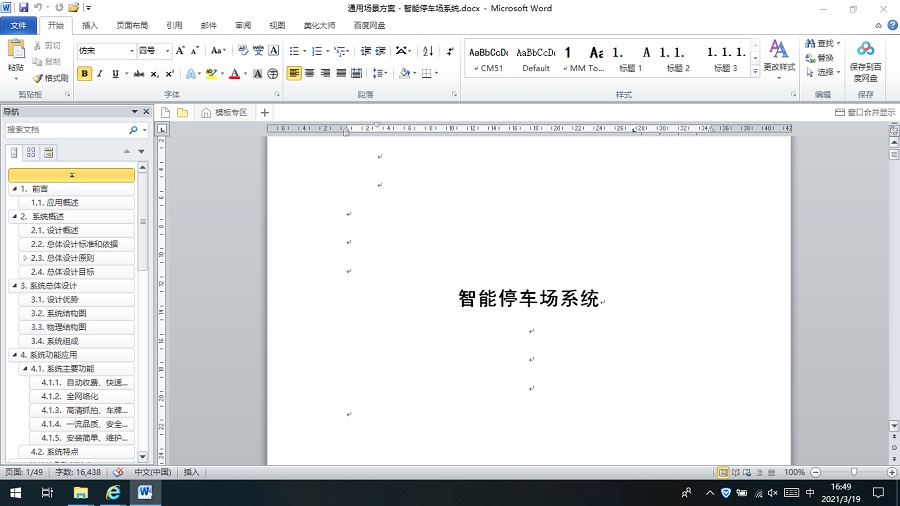The width and height of the screenshot is (900, 506).
Task: Click Decrease Indent icon
Action: click(366, 51)
